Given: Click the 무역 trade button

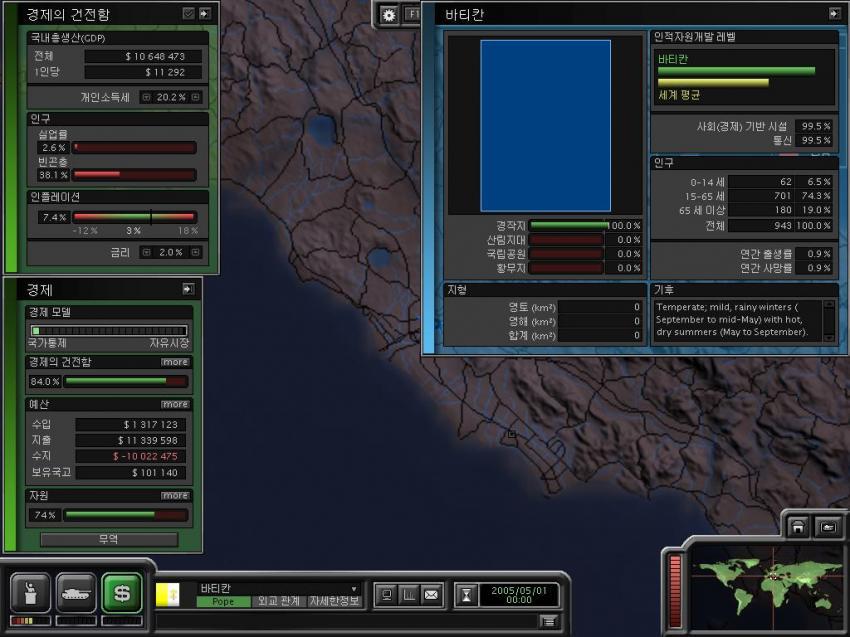Looking at the screenshot, I should (109, 539).
